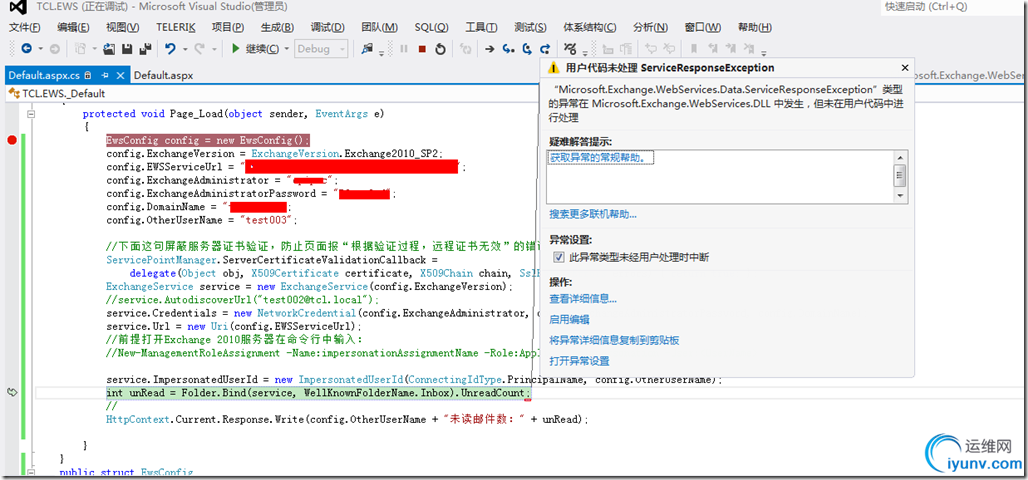Screen dimensions: 1028x480
Task: Open the 帮助(H) menu
Action: click(755, 27)
